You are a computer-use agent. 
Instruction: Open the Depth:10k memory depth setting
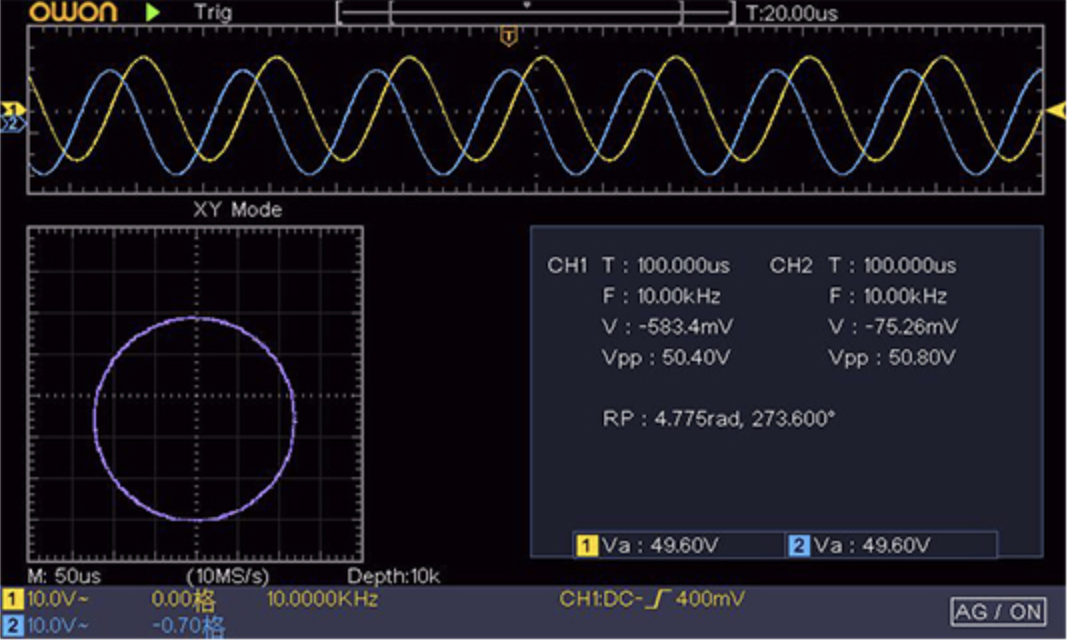tap(393, 577)
